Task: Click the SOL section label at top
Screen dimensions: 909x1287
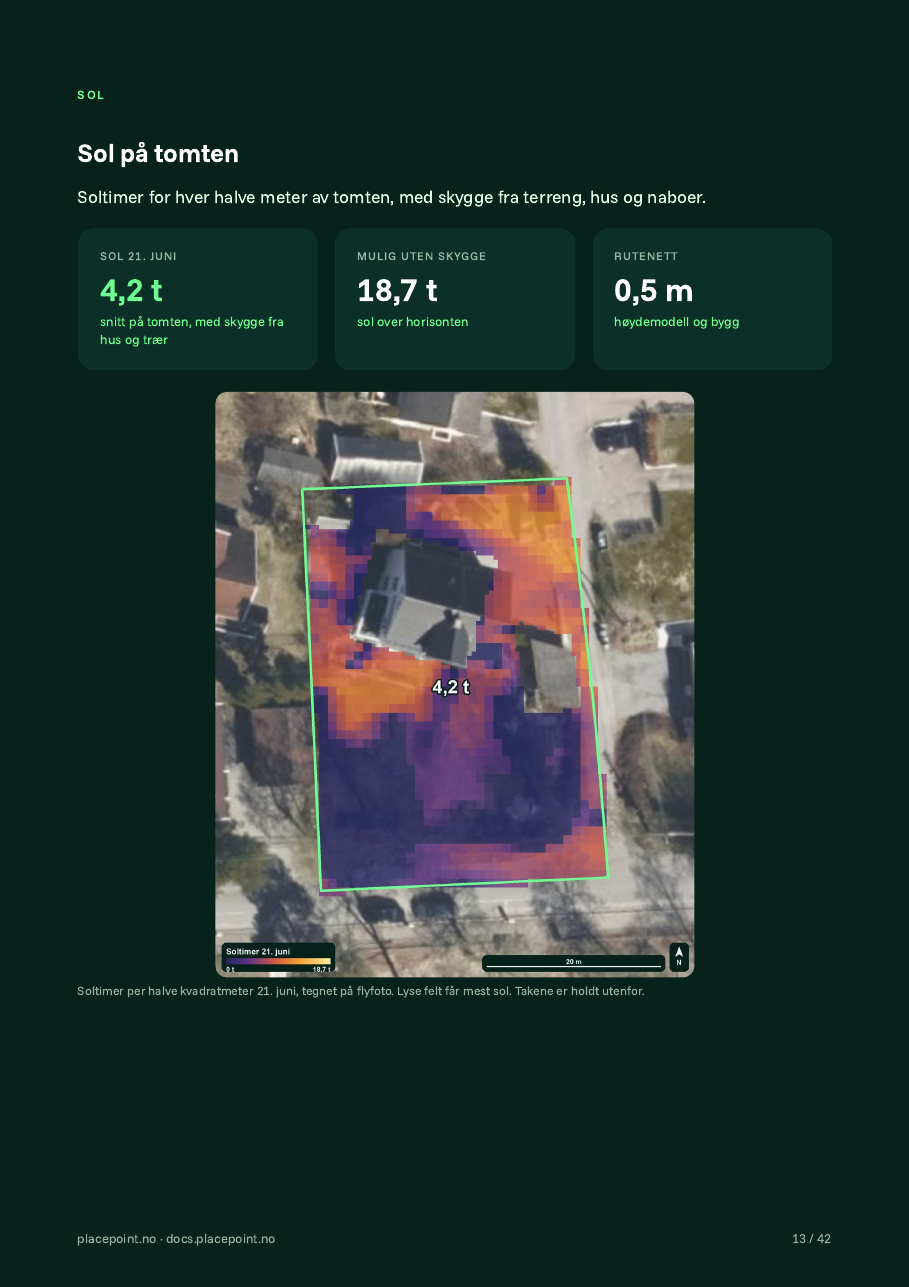Action: (91, 95)
